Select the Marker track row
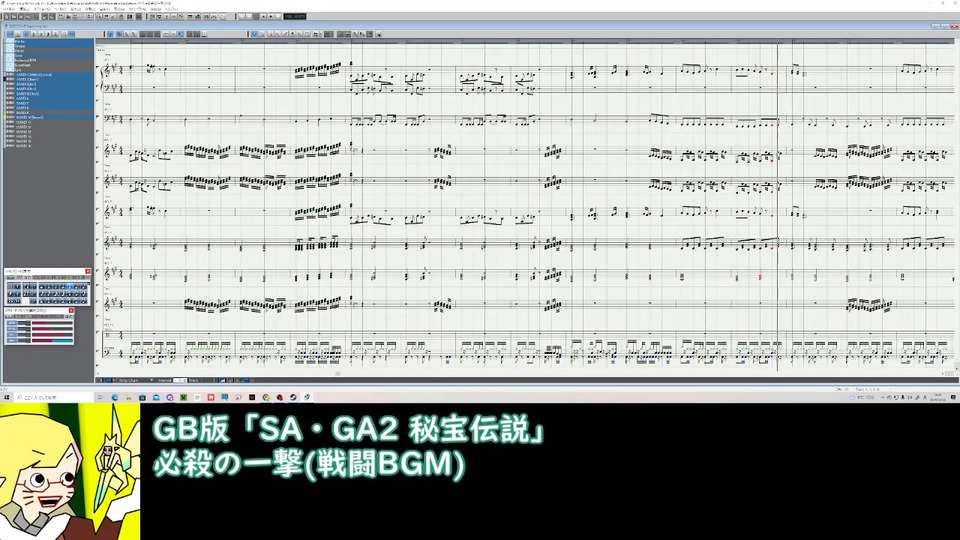Image resolution: width=960 pixels, height=540 pixels. tap(49, 42)
